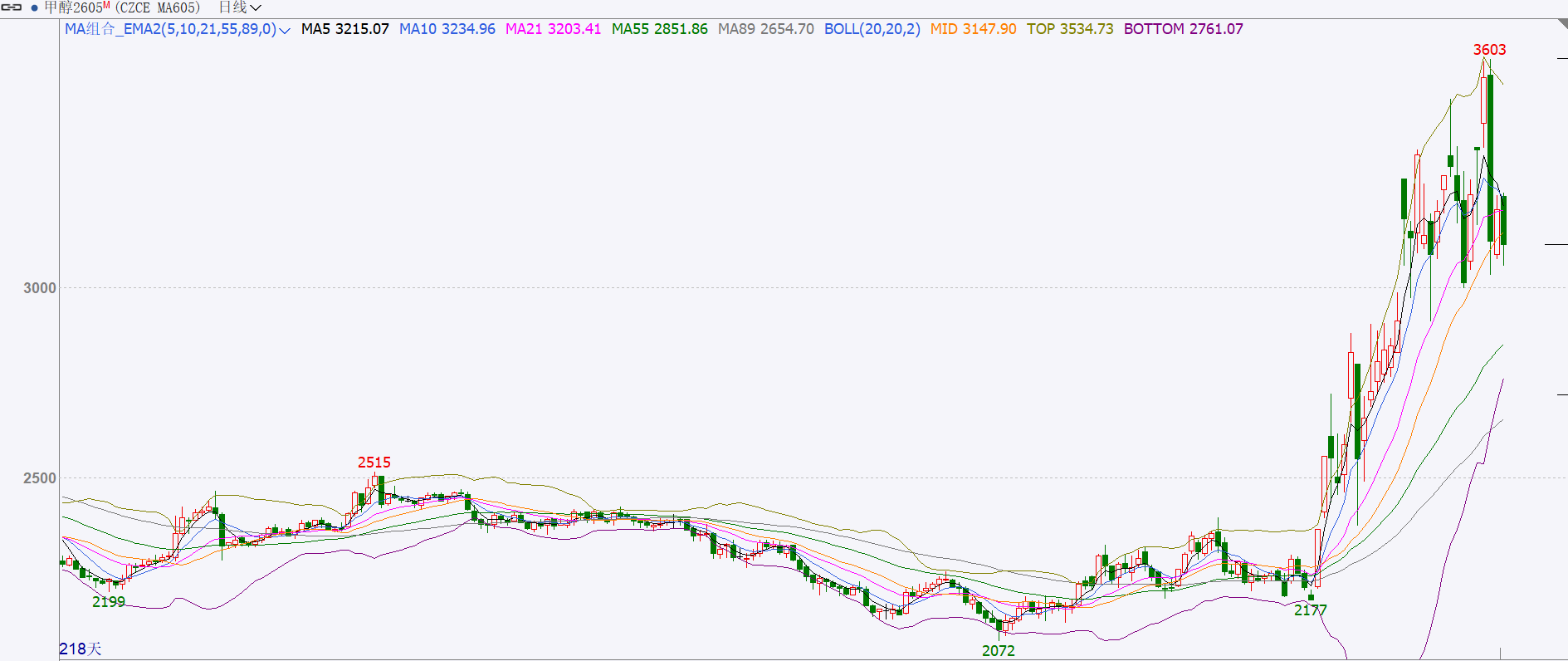Click the BOLL(20,20,2) indicator label
1568x661 pixels.
[x=872, y=29]
